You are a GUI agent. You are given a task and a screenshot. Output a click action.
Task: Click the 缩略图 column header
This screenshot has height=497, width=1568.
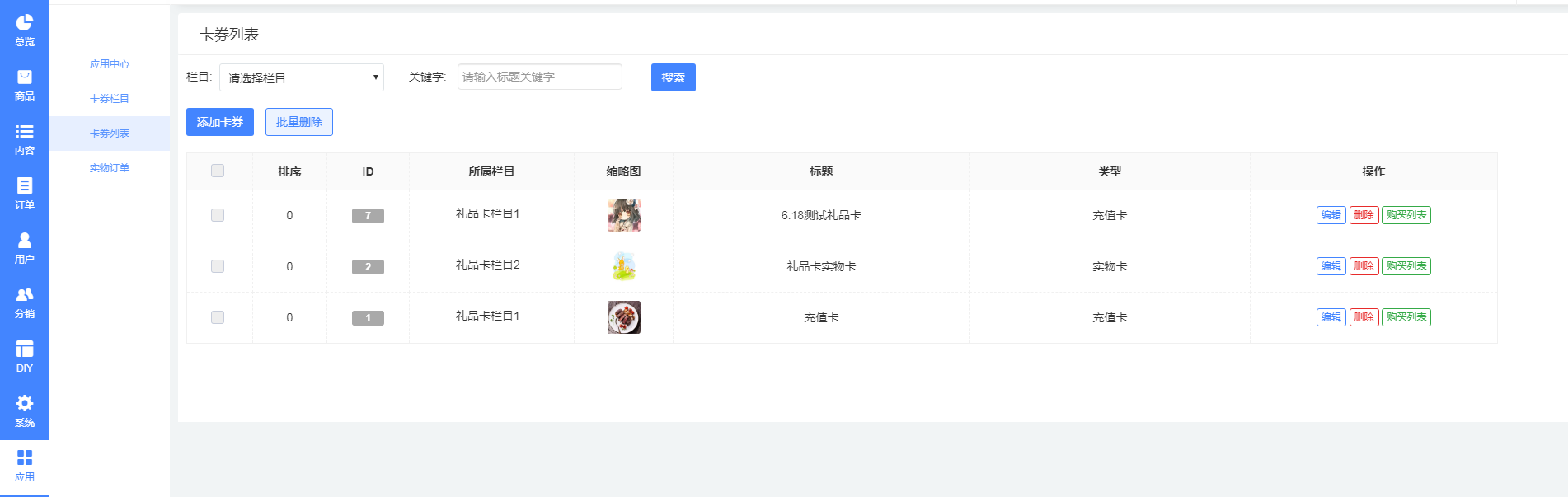(x=623, y=171)
